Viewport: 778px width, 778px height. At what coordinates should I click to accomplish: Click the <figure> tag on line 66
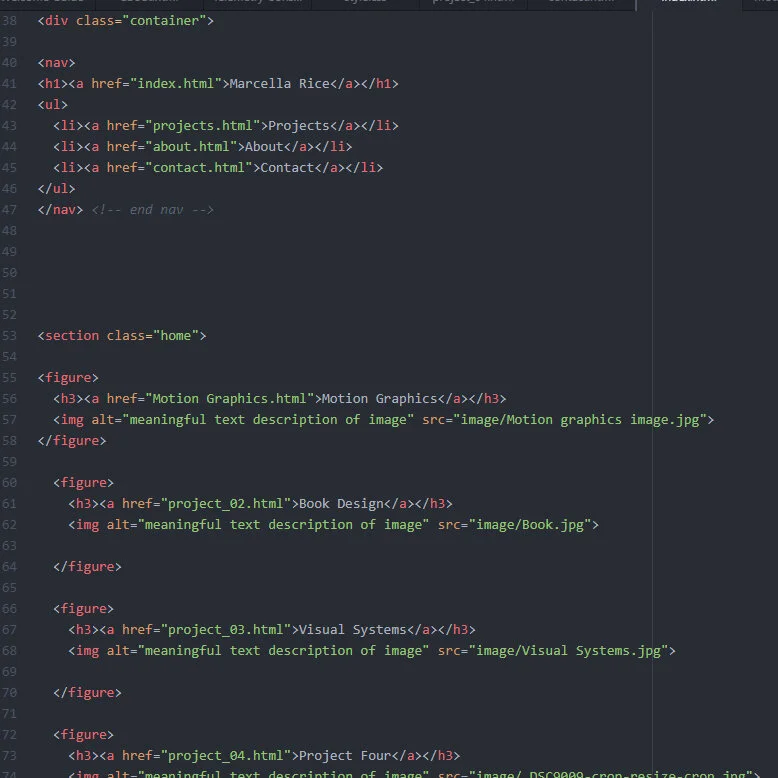[83, 609]
